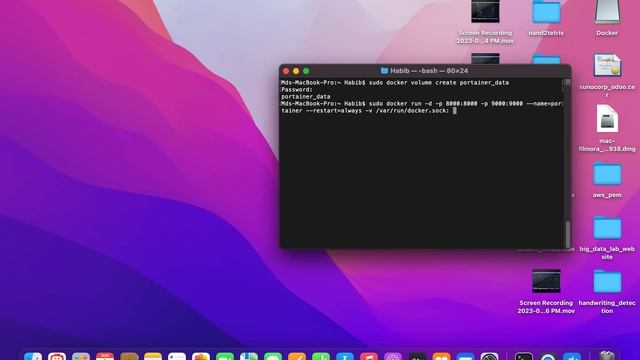Image resolution: width=640 pixels, height=360 pixels.
Task: Select the handwriting_detection folder
Action: point(607,282)
